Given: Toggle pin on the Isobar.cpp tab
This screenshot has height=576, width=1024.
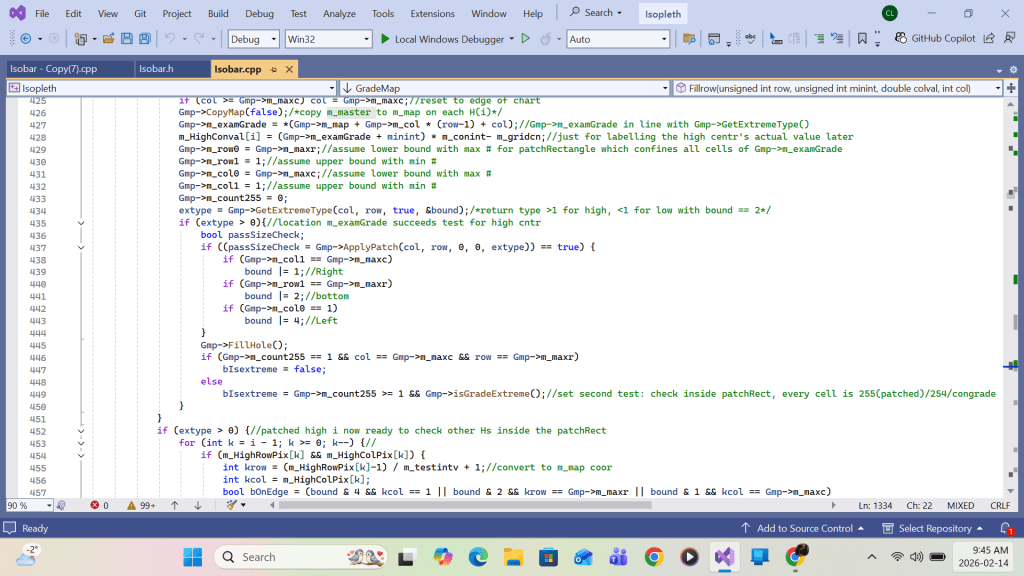Looking at the screenshot, I should coord(273,69).
